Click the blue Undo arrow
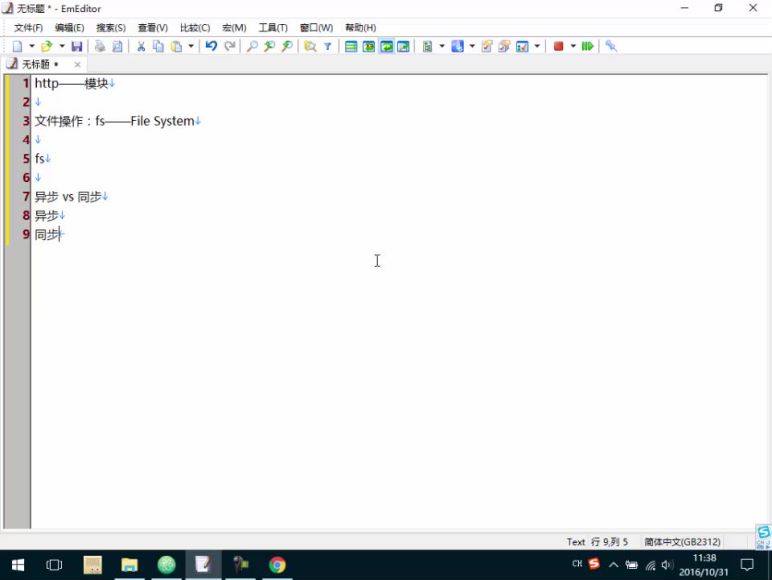Screen dimensions: 772x580 point(211,46)
